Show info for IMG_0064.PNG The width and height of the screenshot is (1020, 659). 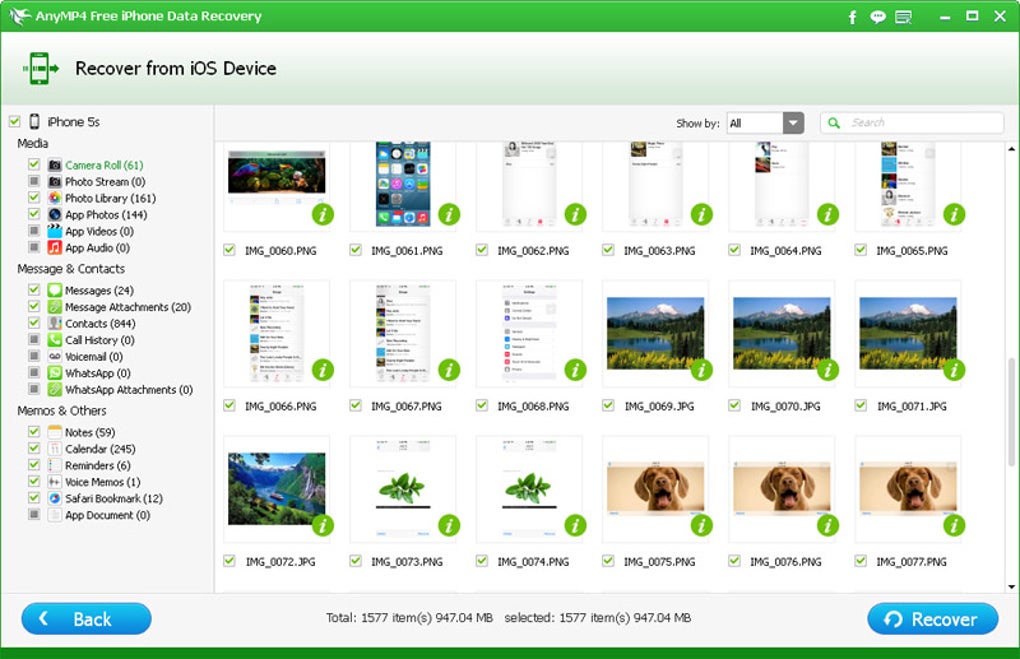click(827, 214)
